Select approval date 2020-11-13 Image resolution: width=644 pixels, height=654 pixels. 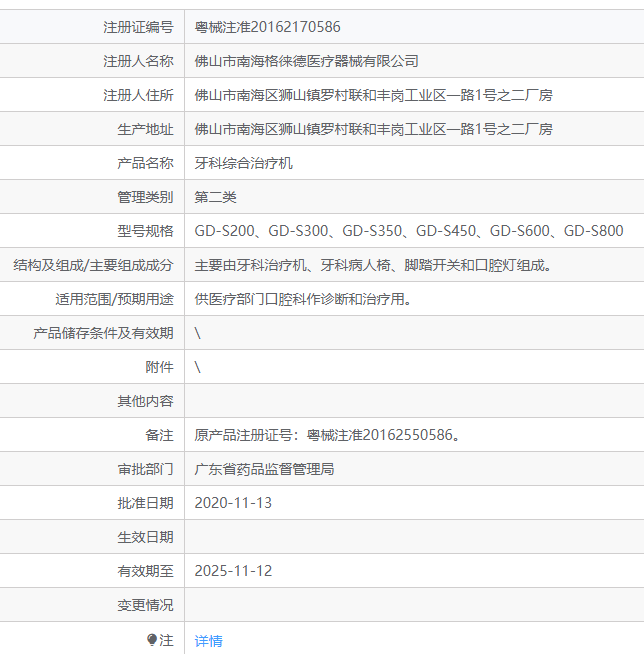pos(233,503)
